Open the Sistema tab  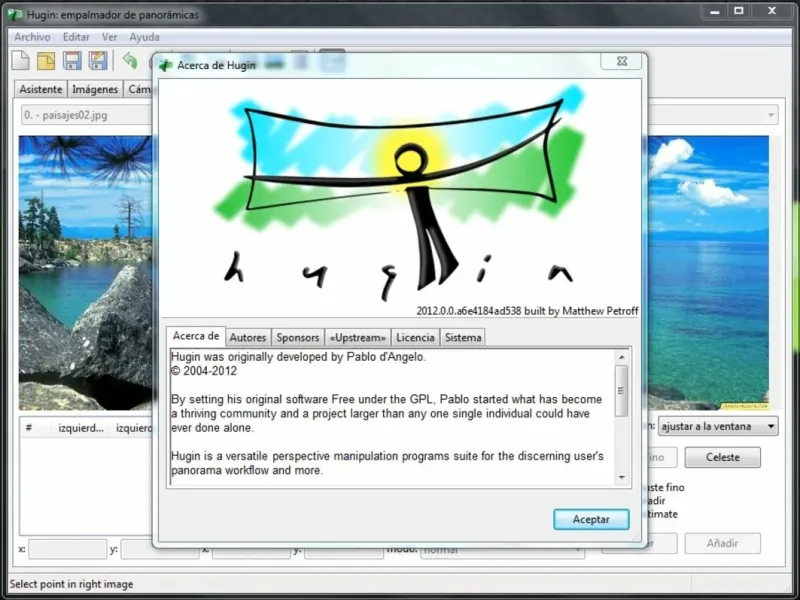(463, 337)
